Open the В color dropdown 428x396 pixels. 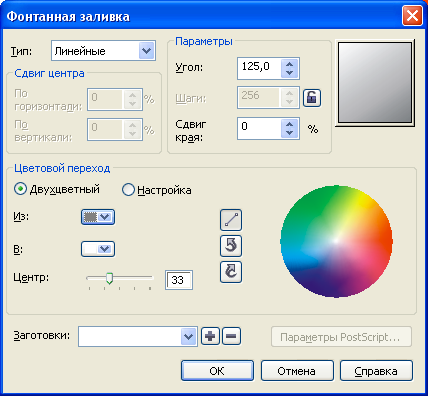click(98, 249)
